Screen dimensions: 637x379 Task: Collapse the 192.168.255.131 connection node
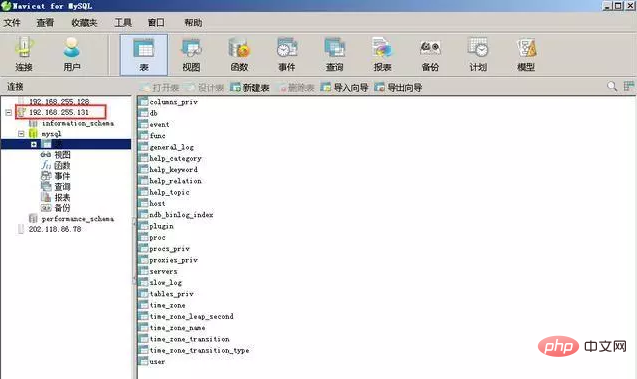[x=9, y=112]
